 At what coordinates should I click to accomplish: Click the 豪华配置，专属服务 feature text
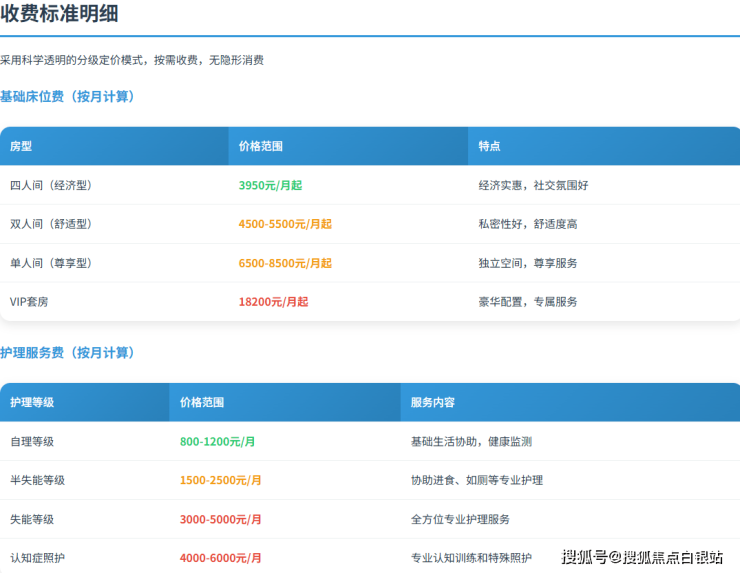coord(528,301)
